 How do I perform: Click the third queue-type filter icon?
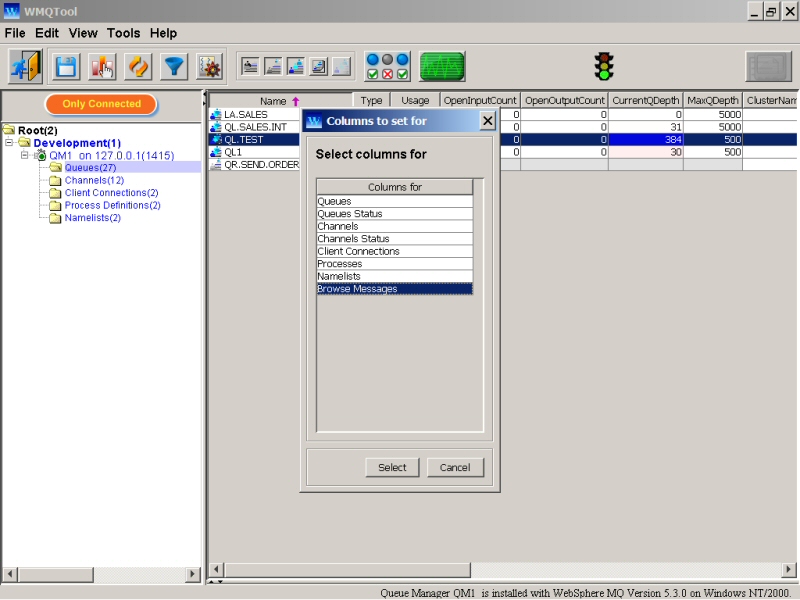[296, 66]
